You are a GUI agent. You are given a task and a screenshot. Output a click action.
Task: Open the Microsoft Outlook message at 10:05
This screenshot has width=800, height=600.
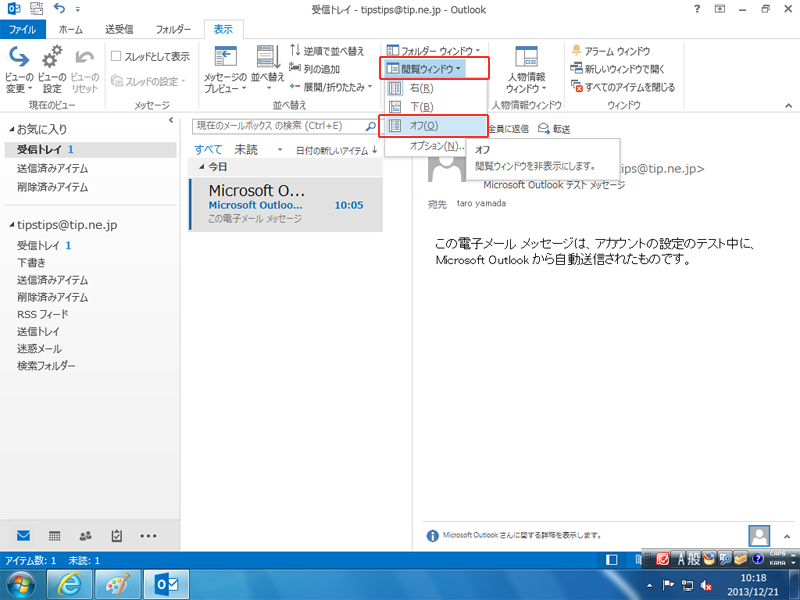tap(286, 205)
